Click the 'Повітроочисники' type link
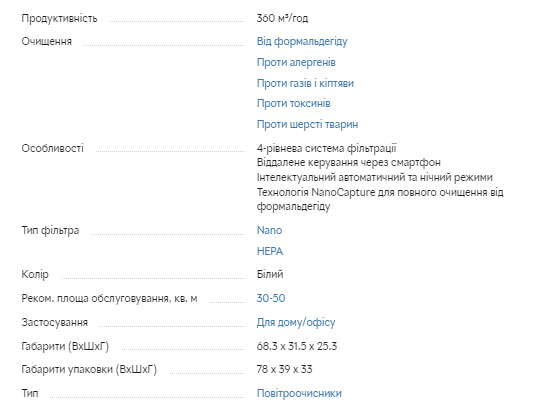This screenshot has width=546, height=404. pos(299,393)
